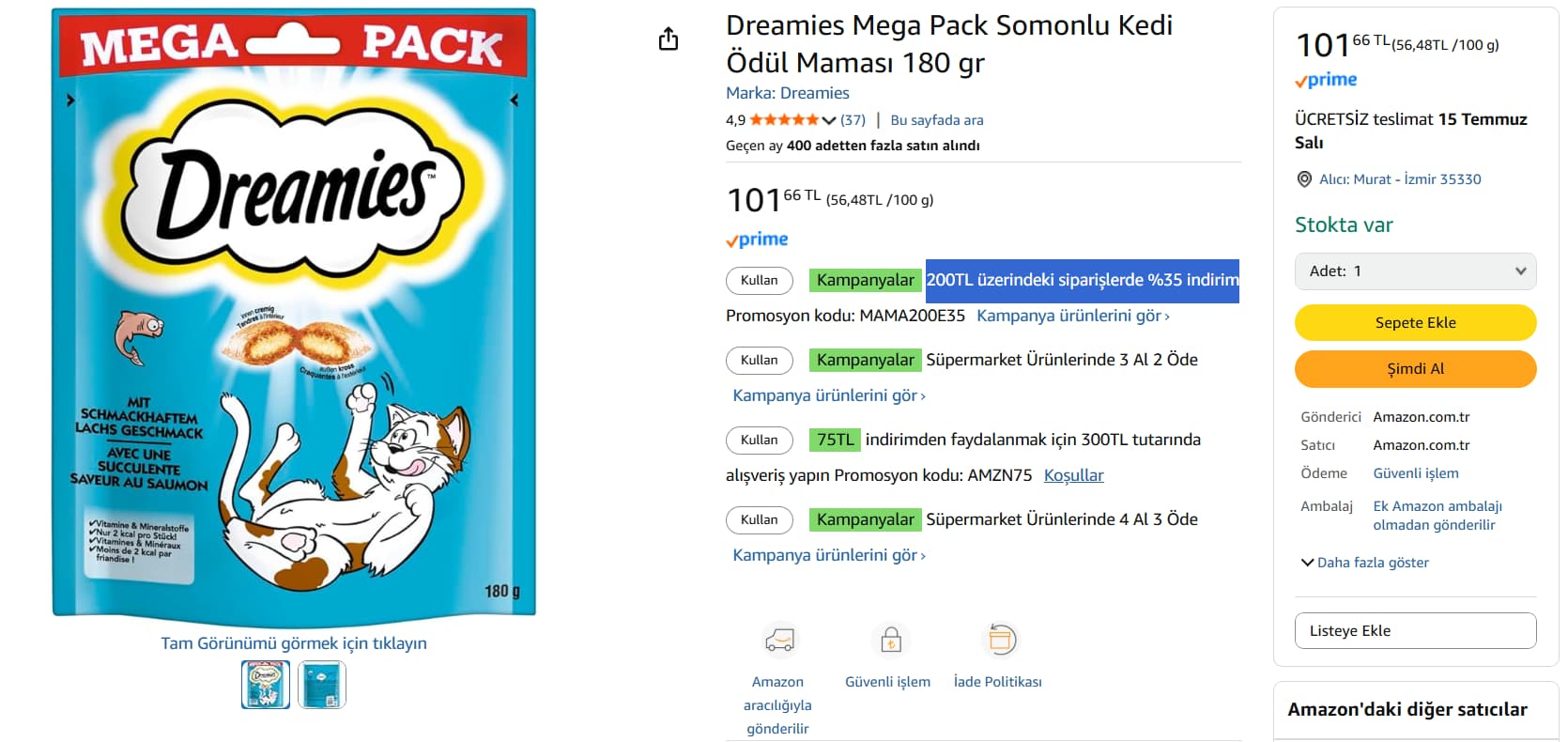Select the first product thumbnail
Image resolution: width=1568 pixels, height=742 pixels.
pos(266,685)
